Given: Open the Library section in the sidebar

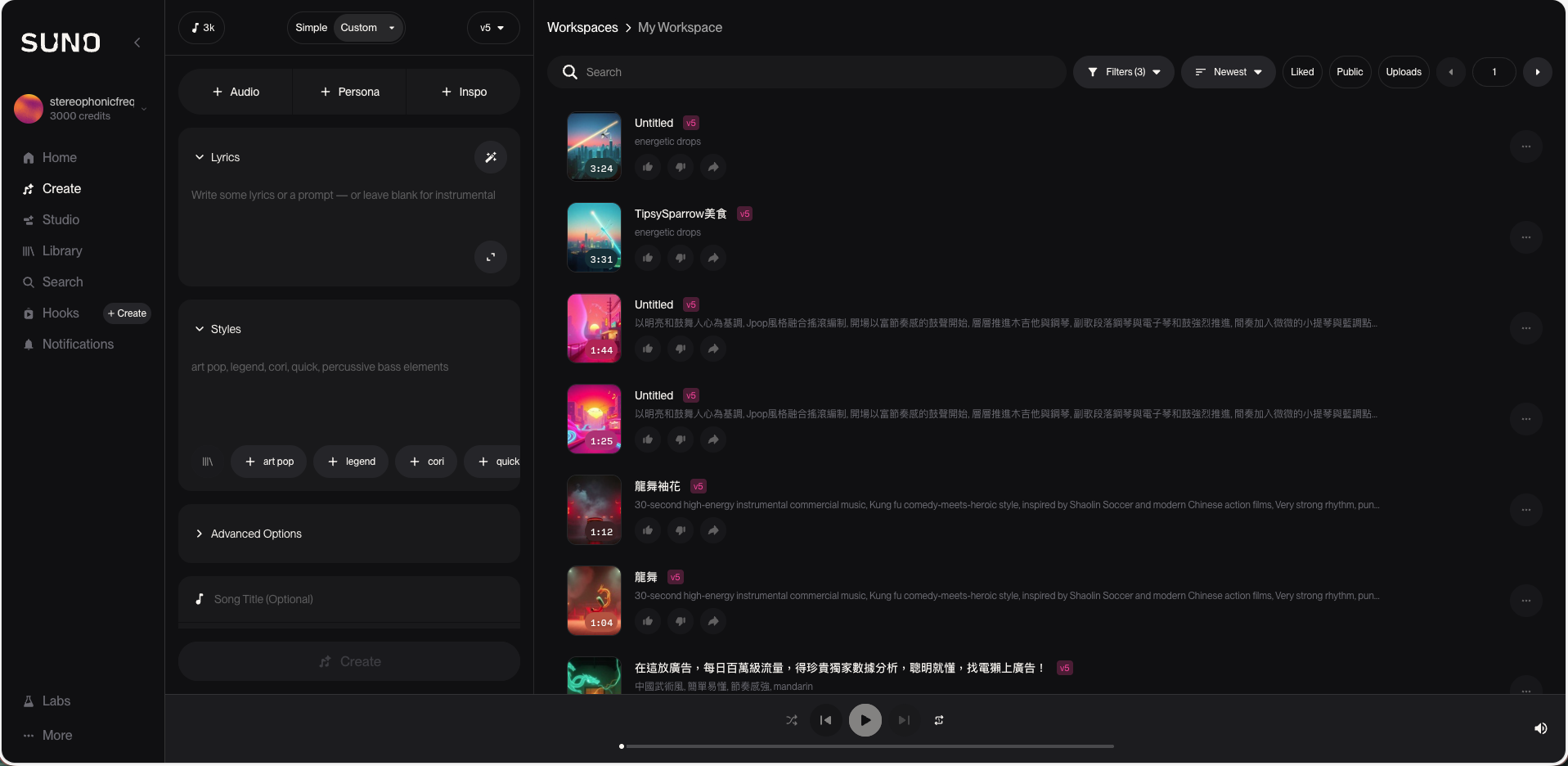Looking at the screenshot, I should click(61, 250).
